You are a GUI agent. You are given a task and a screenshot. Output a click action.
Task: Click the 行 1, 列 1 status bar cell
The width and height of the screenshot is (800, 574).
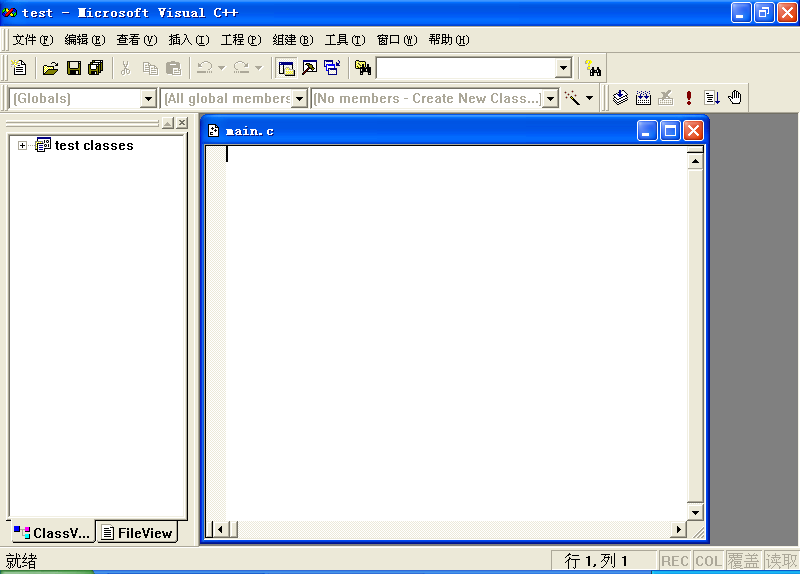(x=604, y=561)
